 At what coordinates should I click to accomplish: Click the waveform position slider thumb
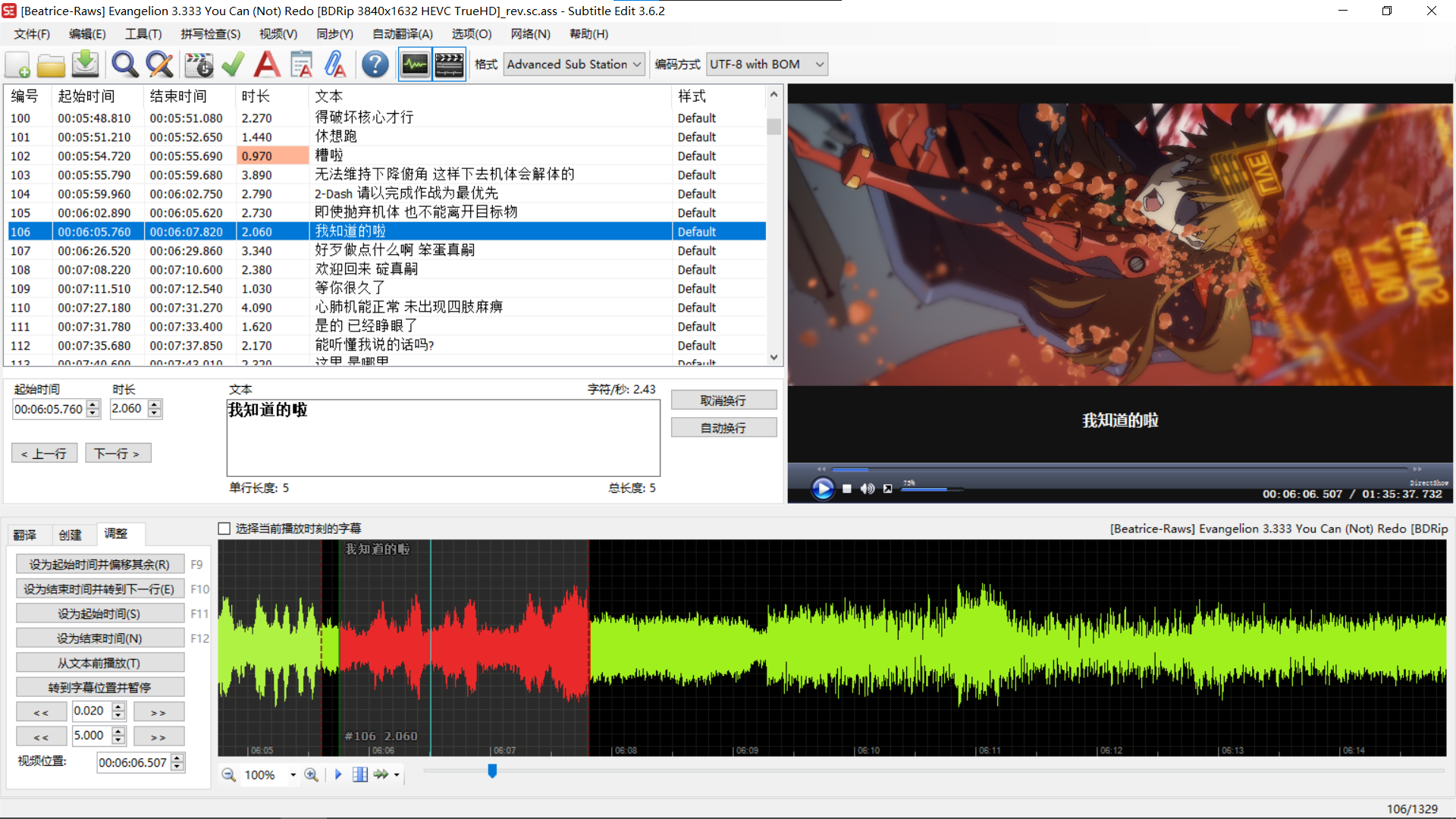(492, 770)
